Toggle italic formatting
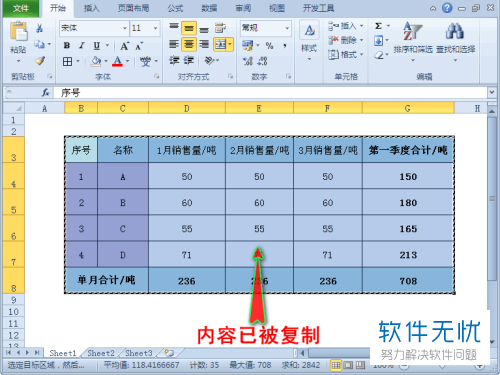Screen dimensions: 500x375 coord(81,45)
